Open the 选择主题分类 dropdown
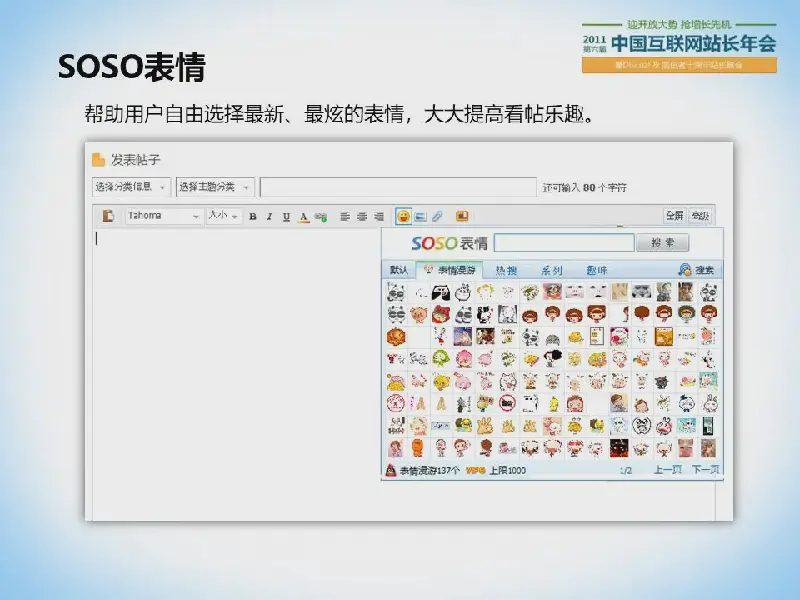The image size is (800, 600). pos(215,187)
